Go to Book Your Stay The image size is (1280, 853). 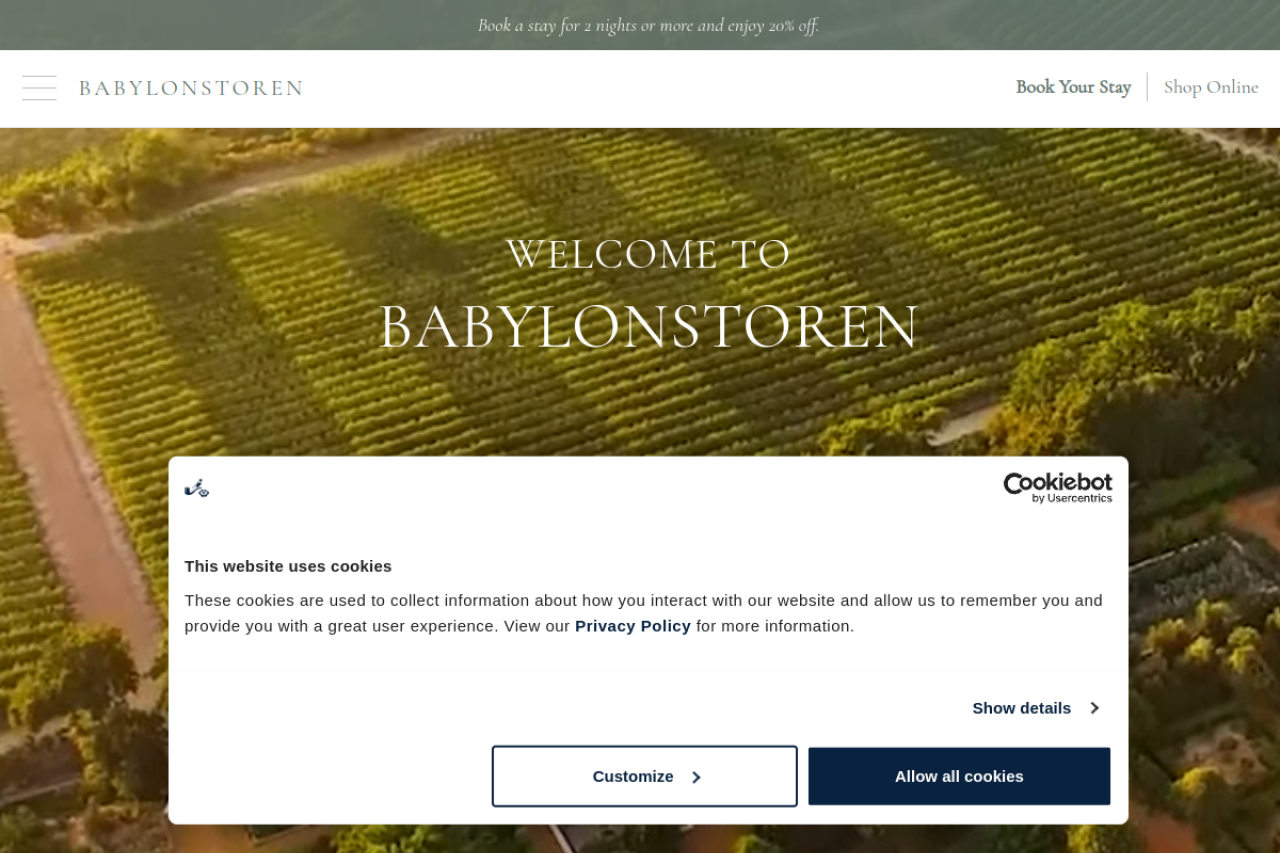(1073, 87)
